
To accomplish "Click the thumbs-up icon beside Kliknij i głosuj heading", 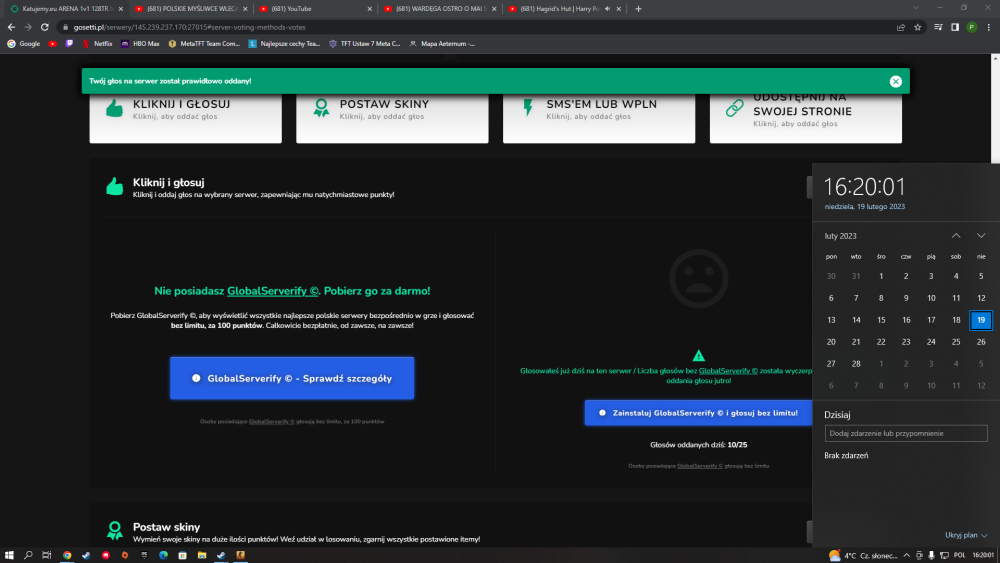I will click(115, 186).
